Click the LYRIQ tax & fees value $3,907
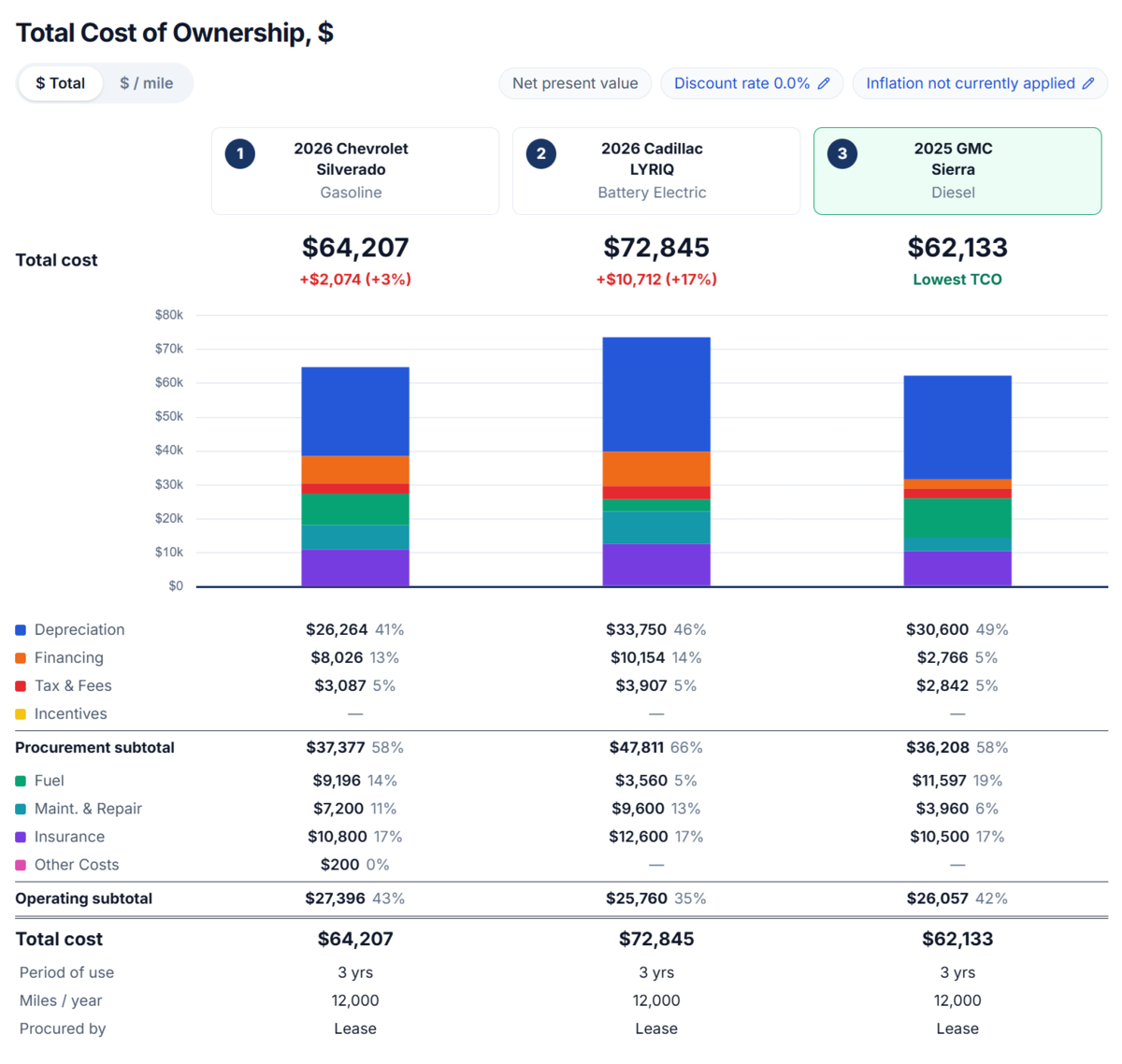 click(641, 686)
